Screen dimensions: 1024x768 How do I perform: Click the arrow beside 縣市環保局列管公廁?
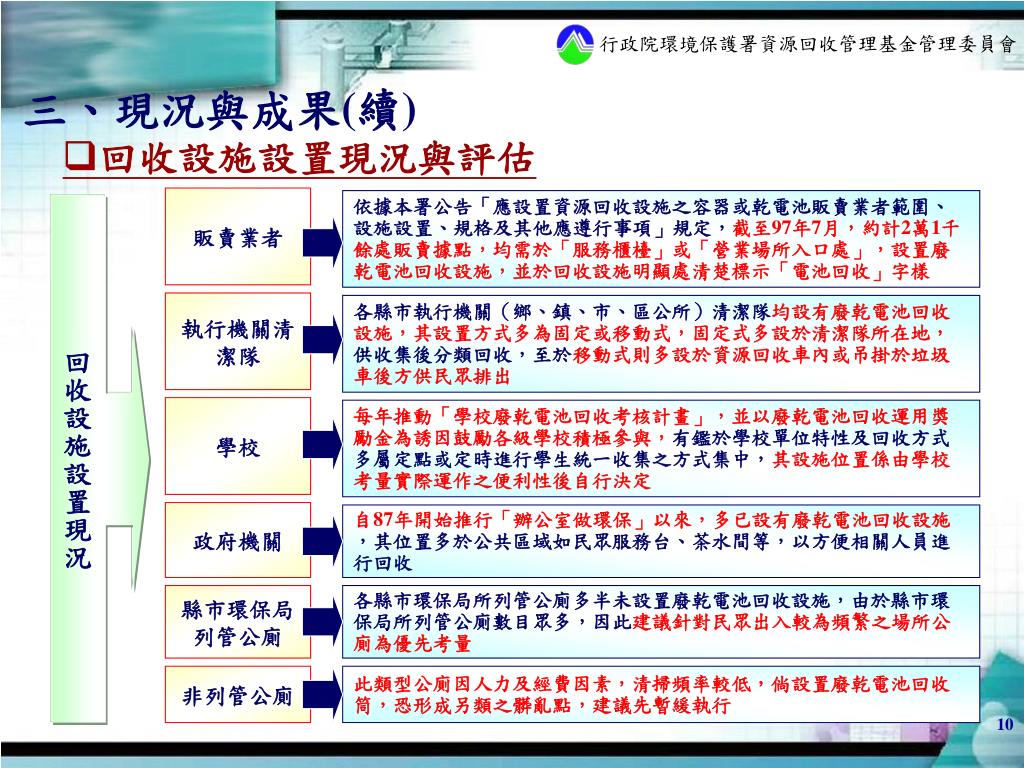click(323, 622)
